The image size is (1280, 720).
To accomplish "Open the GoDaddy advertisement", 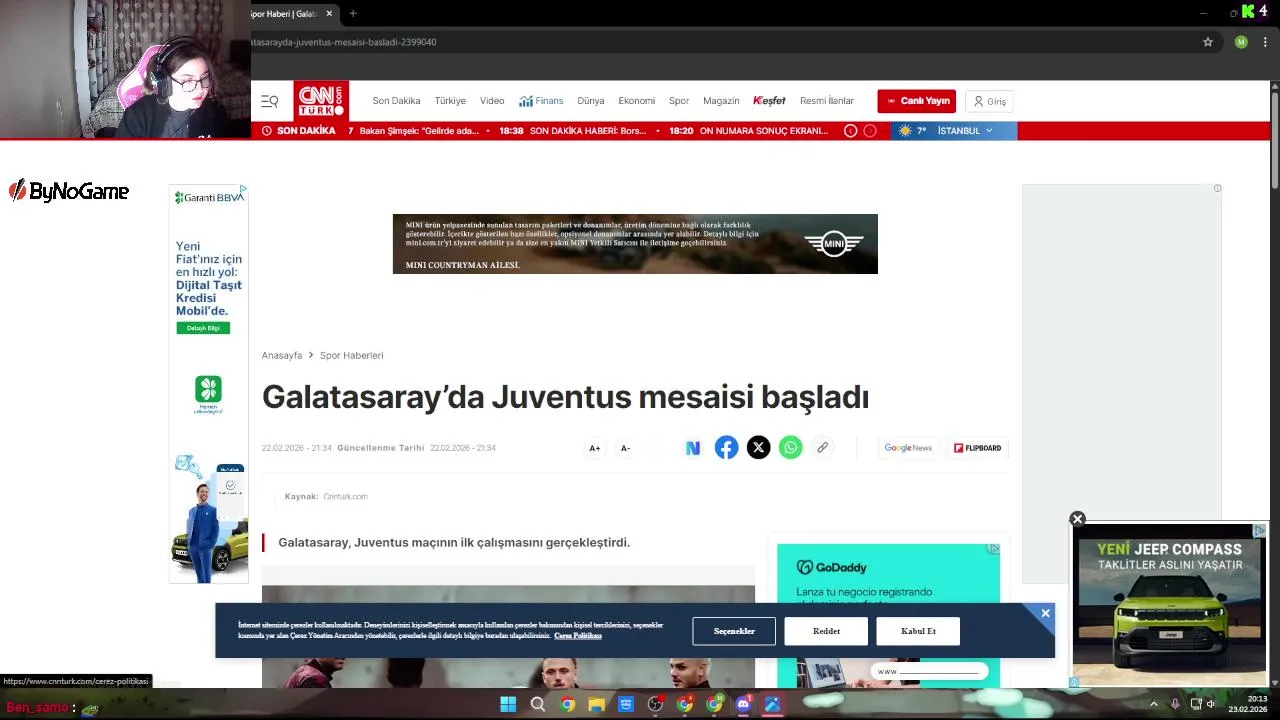I will pyautogui.click(x=888, y=614).
